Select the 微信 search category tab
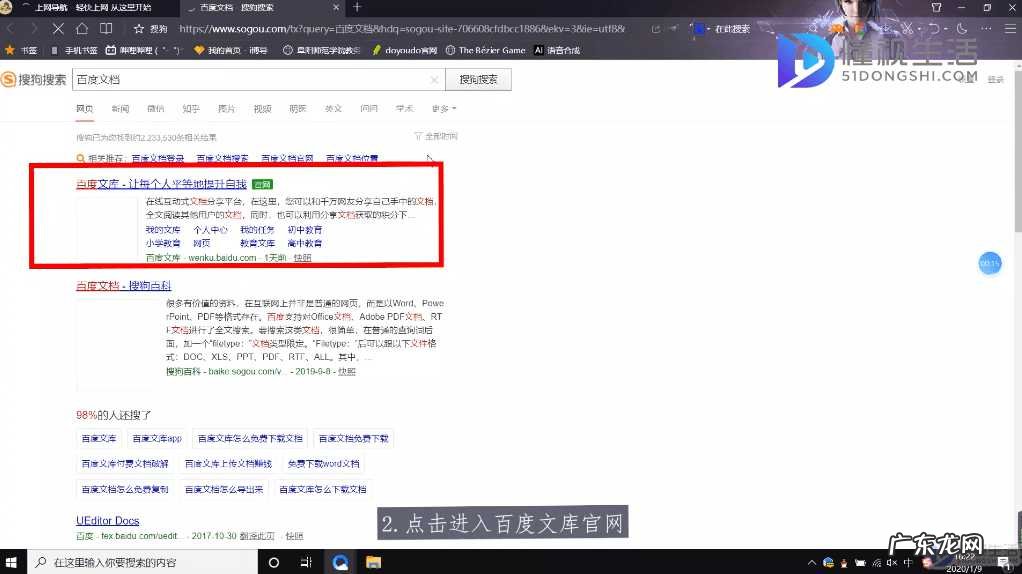 click(x=156, y=109)
